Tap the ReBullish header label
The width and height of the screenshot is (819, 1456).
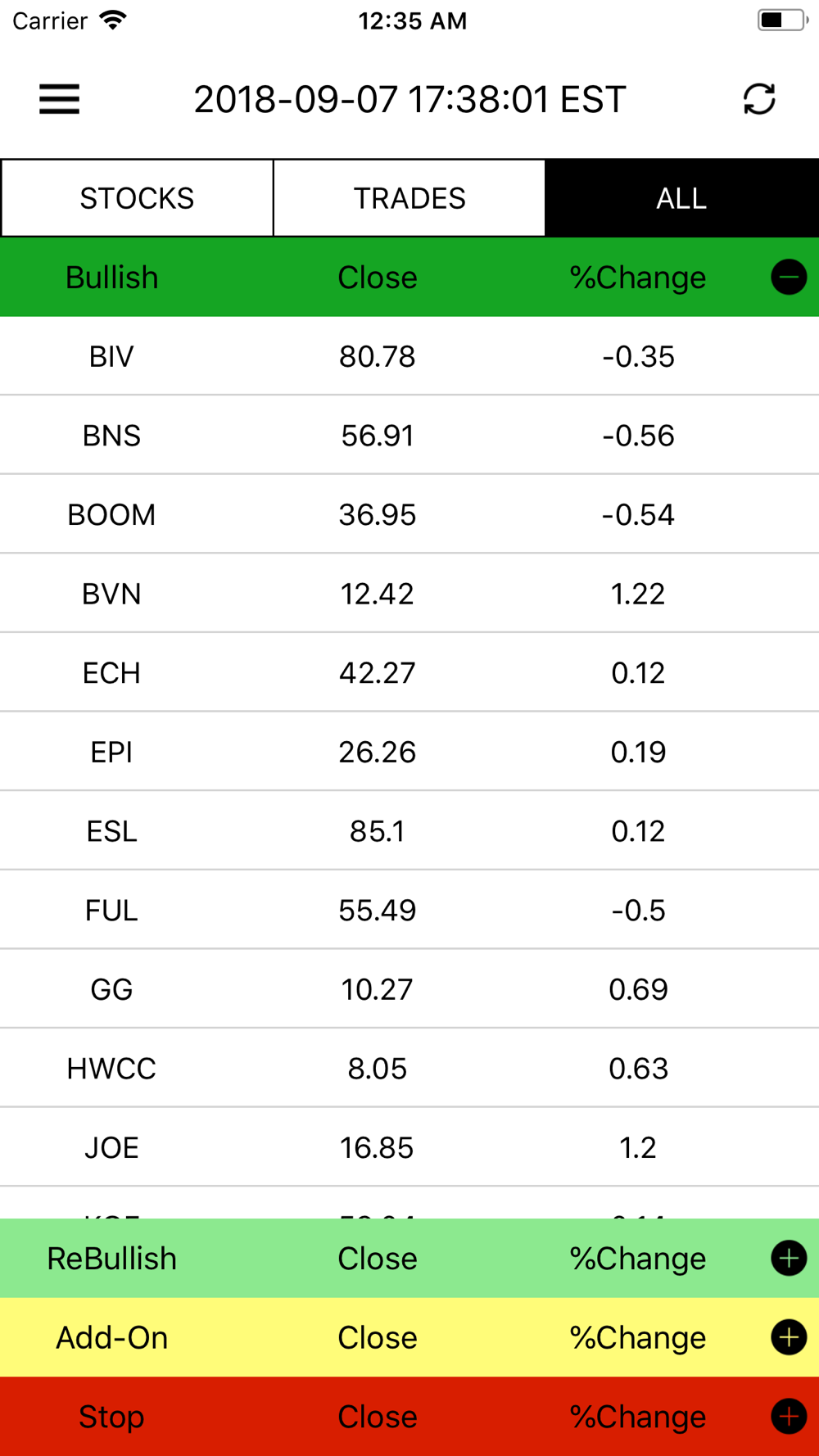click(111, 1259)
